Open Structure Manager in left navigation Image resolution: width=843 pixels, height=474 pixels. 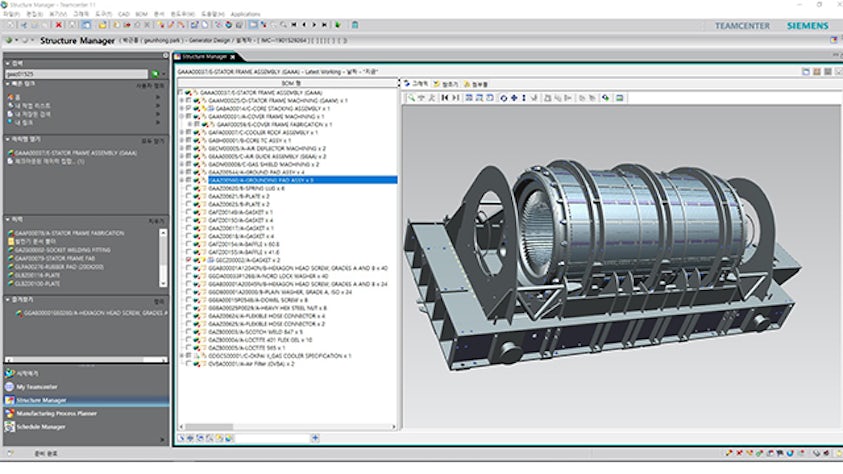86,400
